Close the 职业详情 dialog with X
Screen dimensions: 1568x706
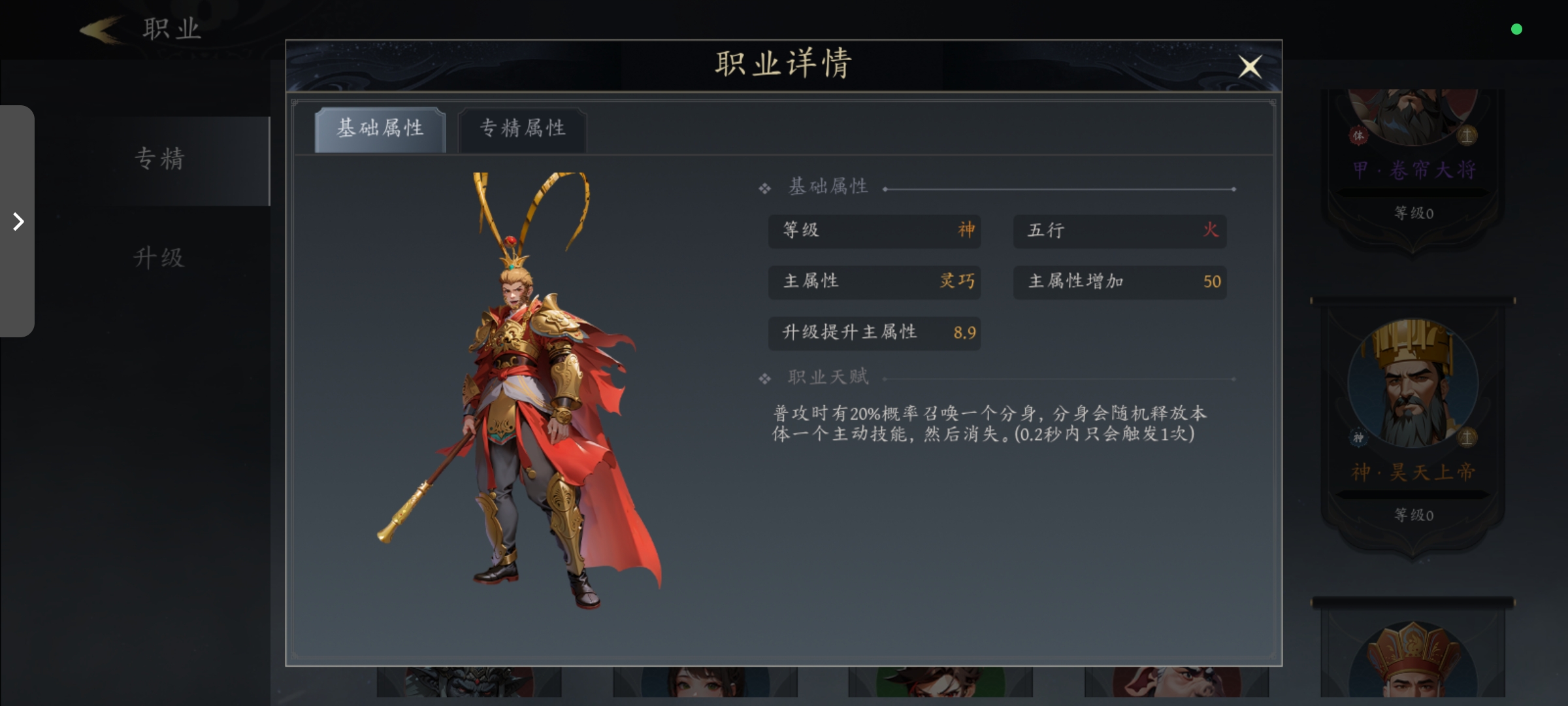(x=1250, y=66)
